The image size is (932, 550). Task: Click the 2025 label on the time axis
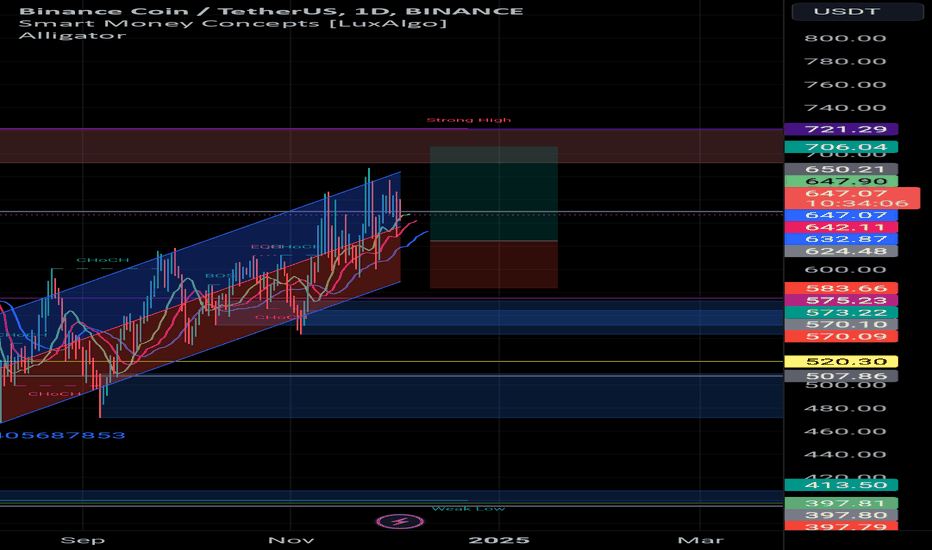(x=499, y=540)
